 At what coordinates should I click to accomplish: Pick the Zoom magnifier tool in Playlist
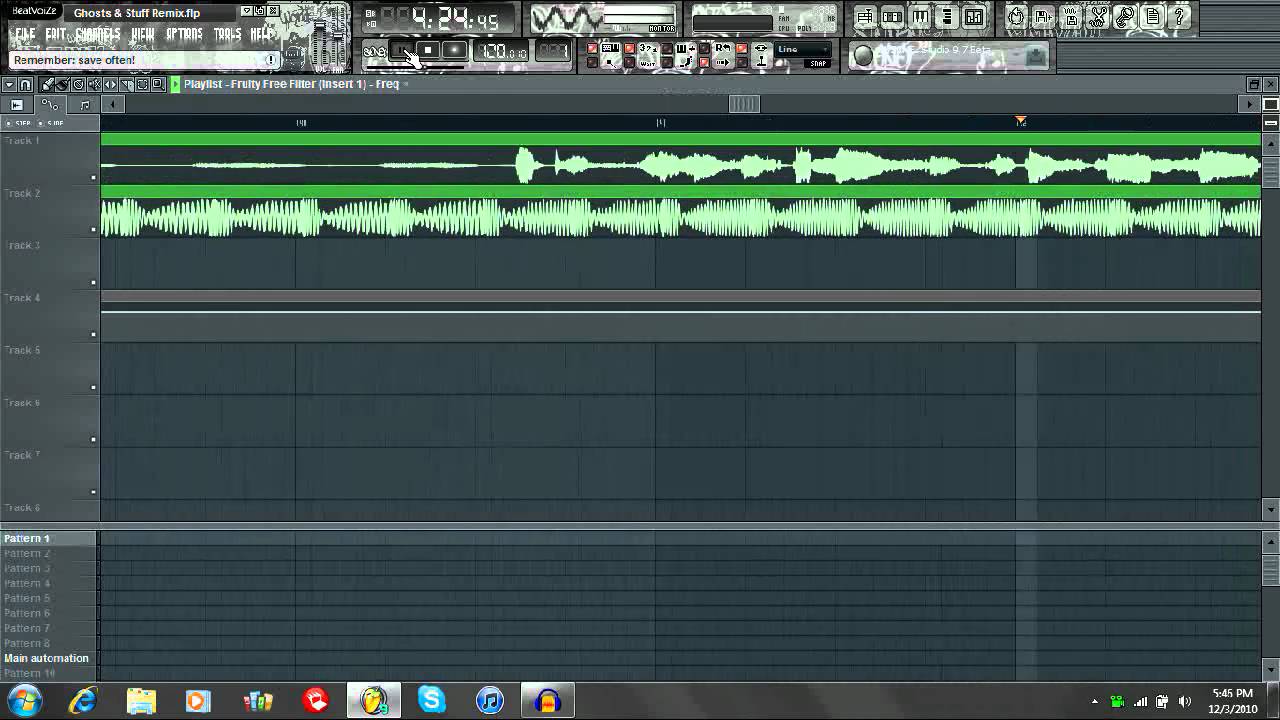[158, 85]
